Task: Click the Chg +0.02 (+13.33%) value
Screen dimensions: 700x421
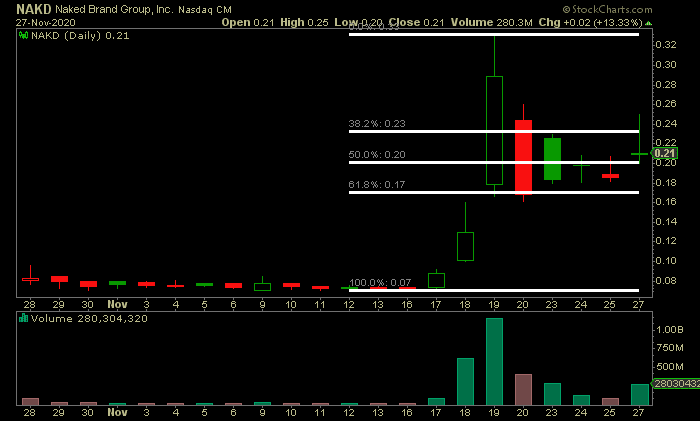Action: 590,22
